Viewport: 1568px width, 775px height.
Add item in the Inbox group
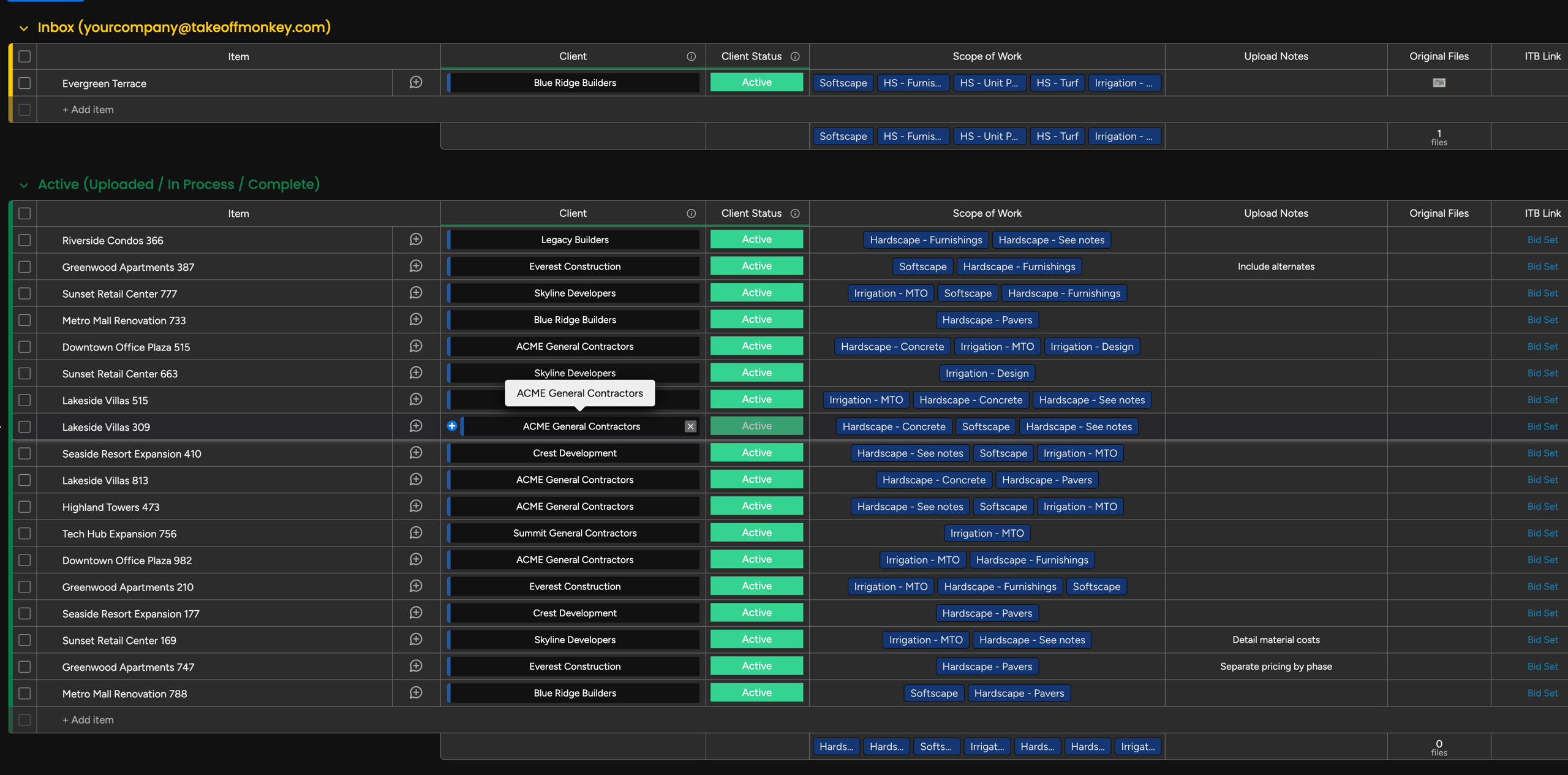click(x=88, y=110)
